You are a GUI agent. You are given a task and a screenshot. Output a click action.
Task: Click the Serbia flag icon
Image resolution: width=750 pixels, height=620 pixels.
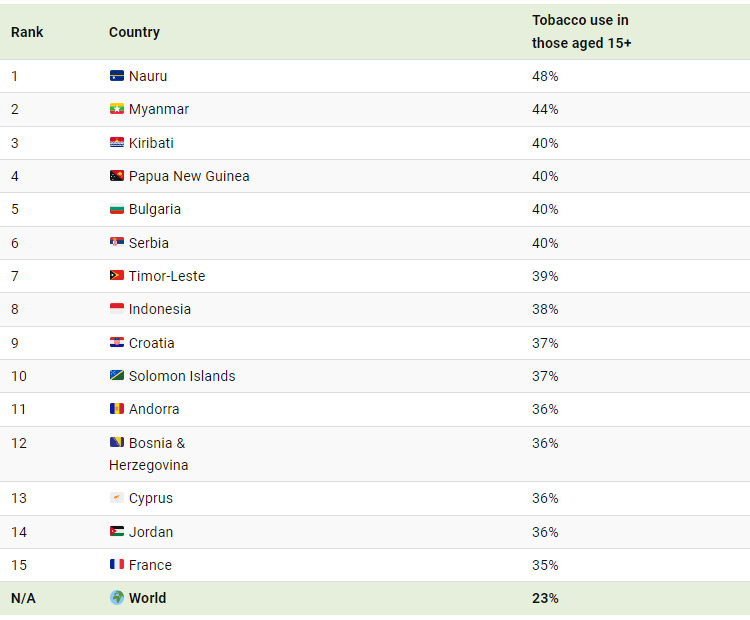point(116,243)
